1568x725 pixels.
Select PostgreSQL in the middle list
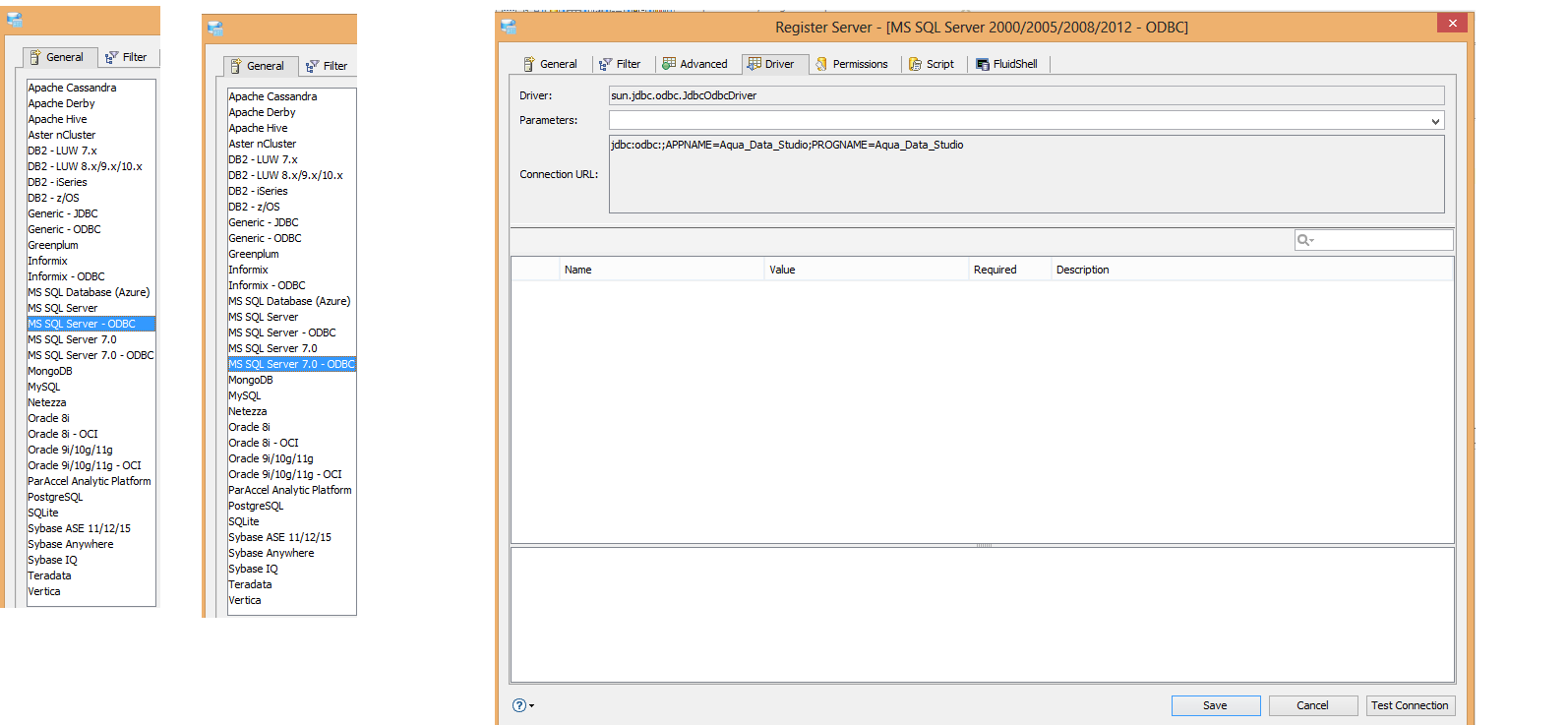pyautogui.click(x=291, y=506)
